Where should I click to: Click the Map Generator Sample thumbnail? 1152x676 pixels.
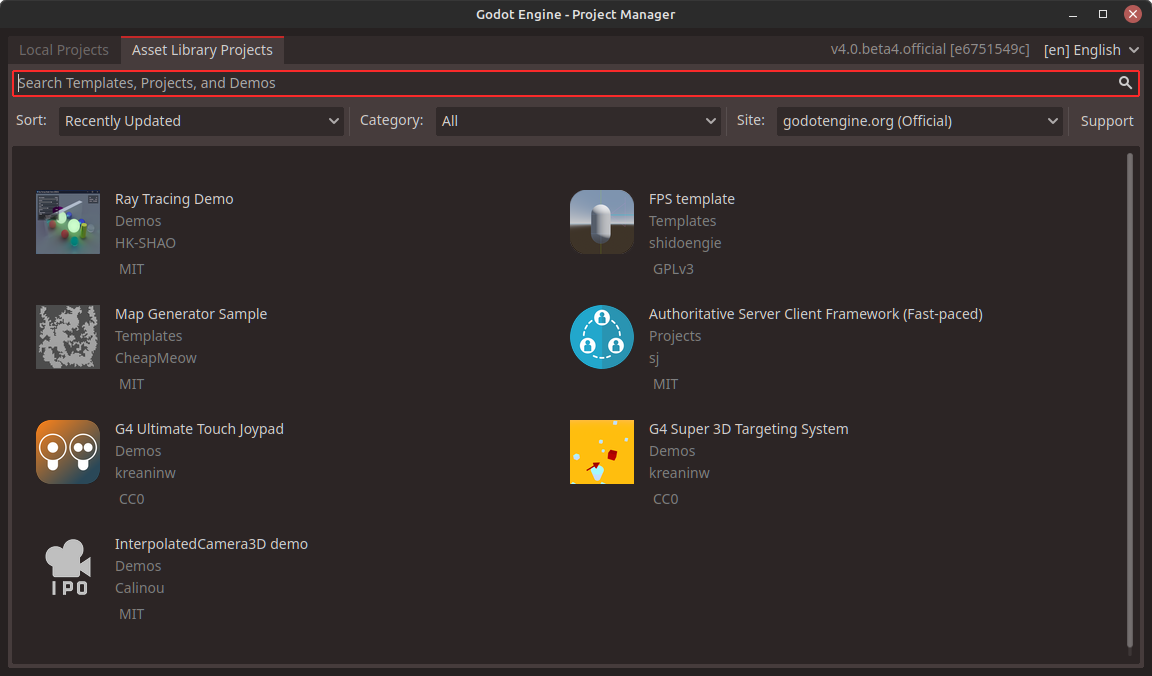pos(67,336)
